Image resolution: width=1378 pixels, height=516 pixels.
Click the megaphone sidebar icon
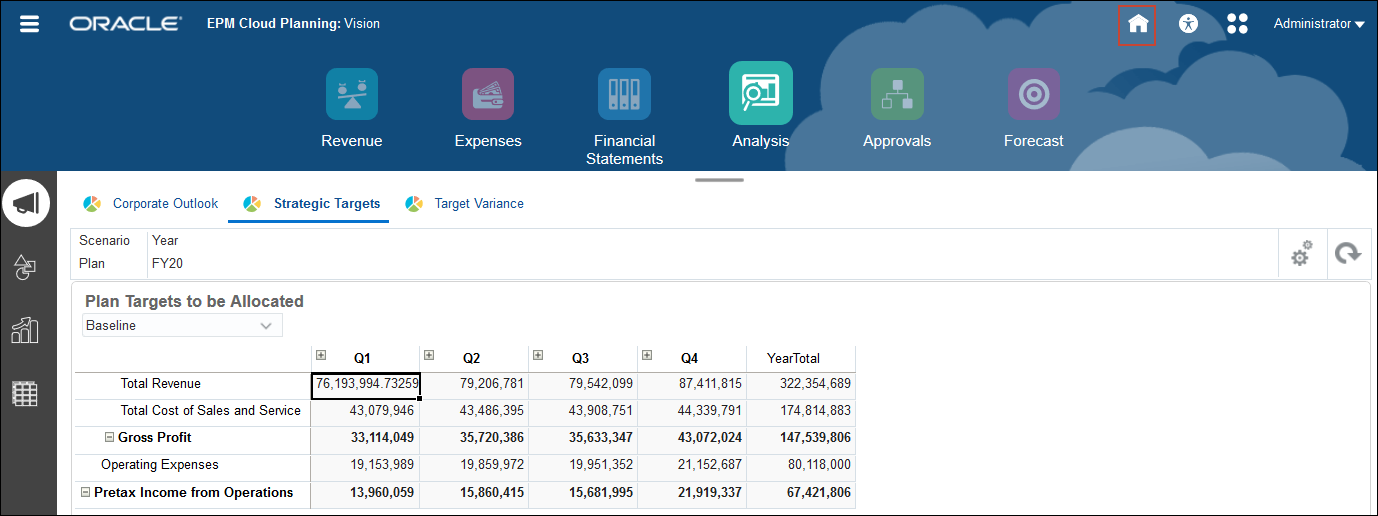pyautogui.click(x=27, y=204)
